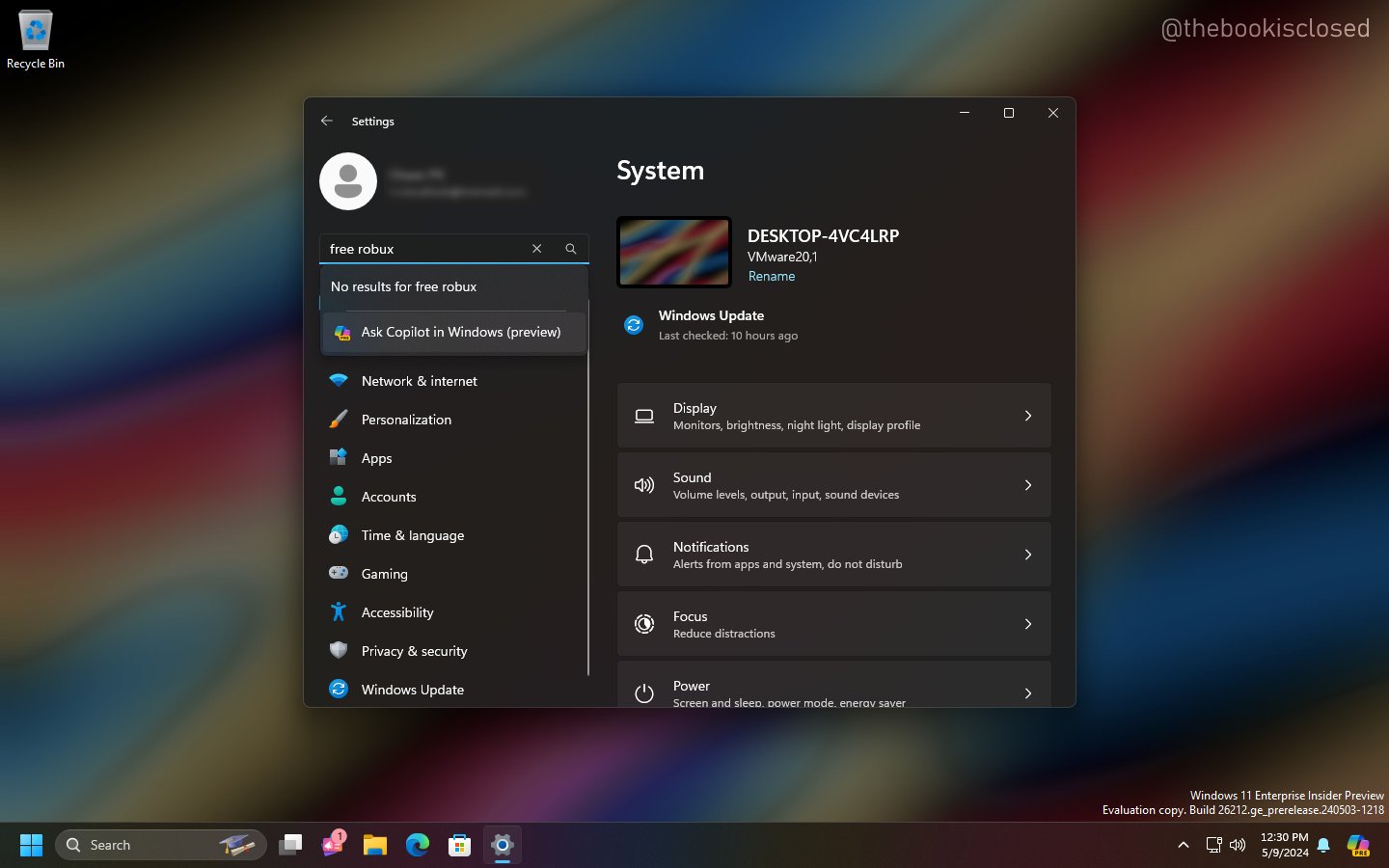Screen dimensions: 1389x868
Task: Rename the DESKTOP-4VC4LRP computer
Action: (772, 276)
